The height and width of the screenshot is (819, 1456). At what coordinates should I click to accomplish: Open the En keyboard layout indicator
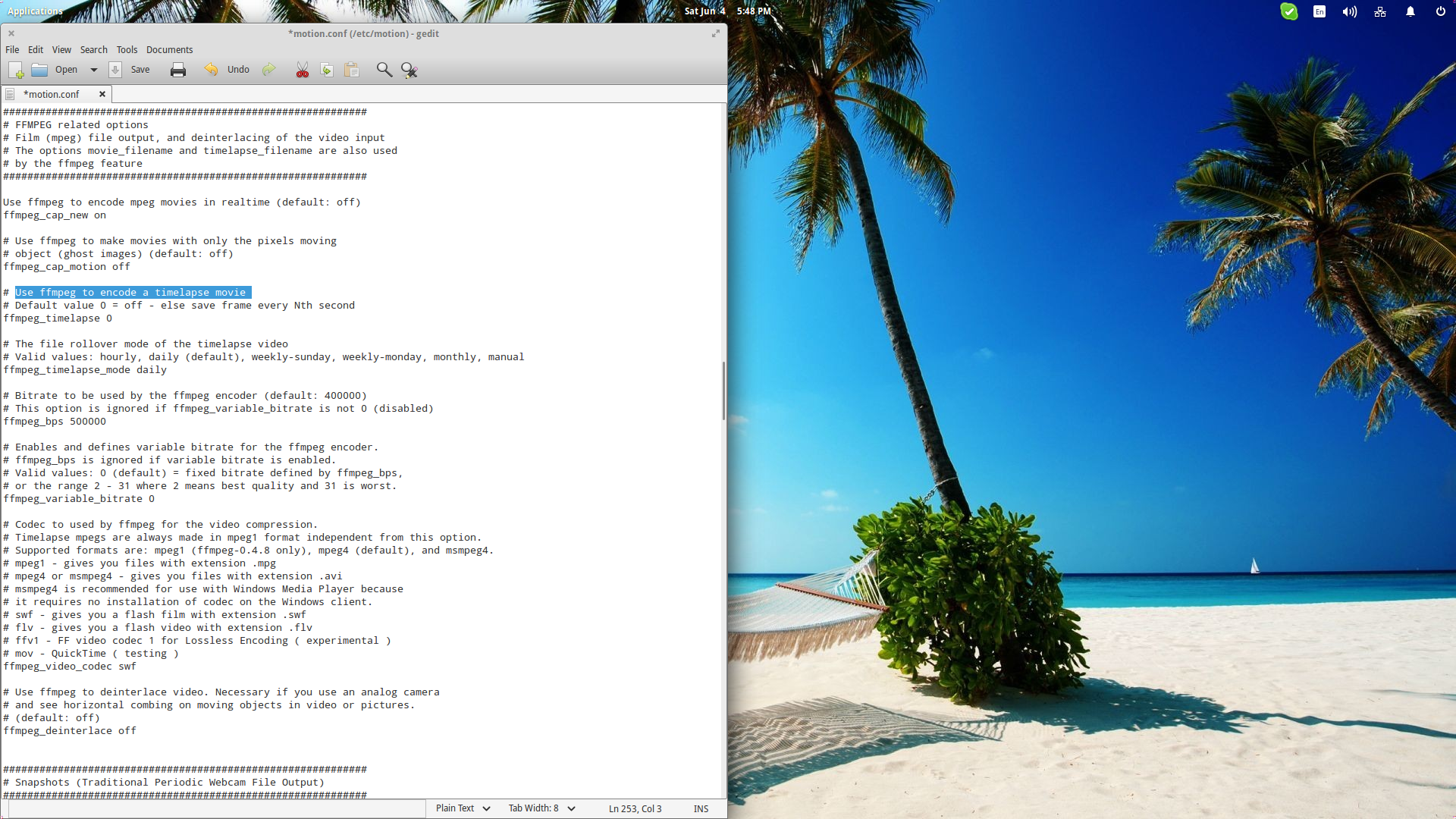1319,11
